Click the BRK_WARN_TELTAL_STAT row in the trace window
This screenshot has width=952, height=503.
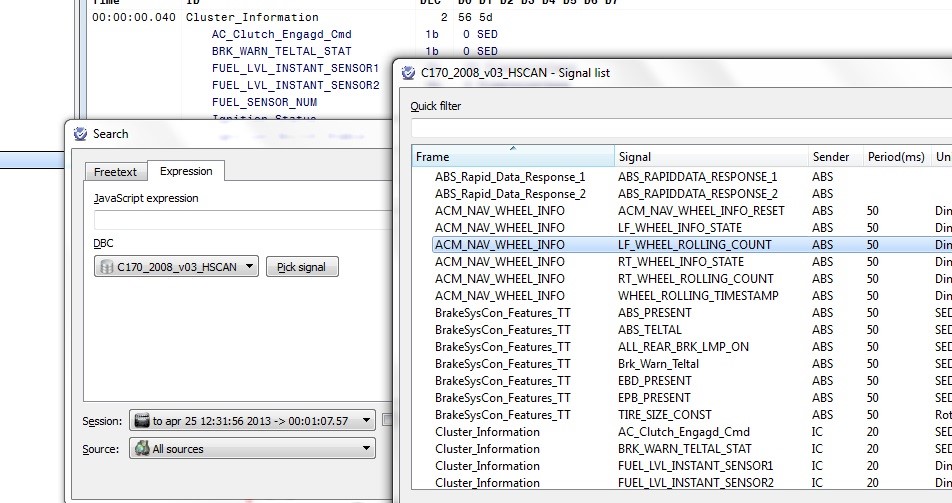282,51
